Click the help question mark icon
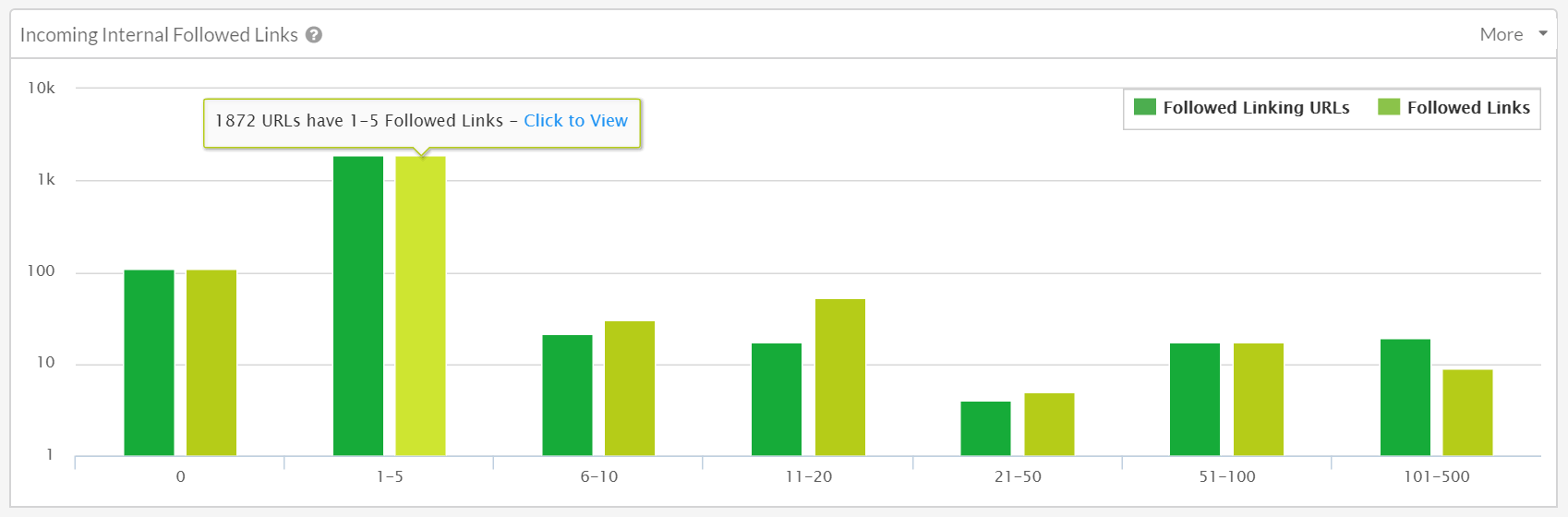The image size is (1568, 517). [314, 35]
